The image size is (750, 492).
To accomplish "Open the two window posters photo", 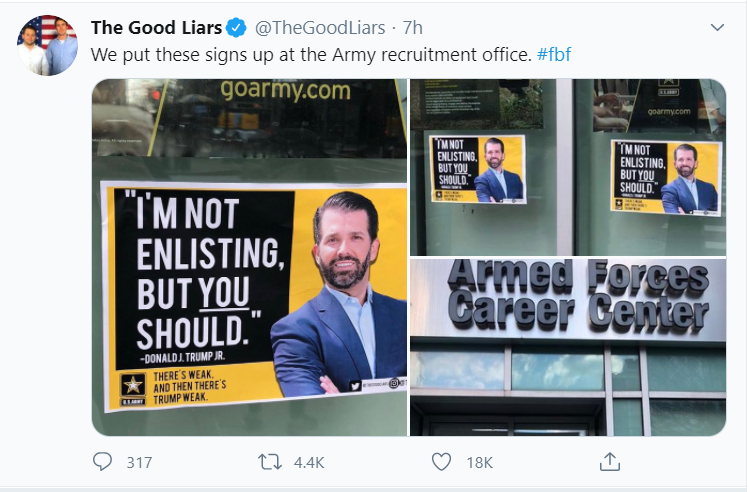I will tap(568, 167).
